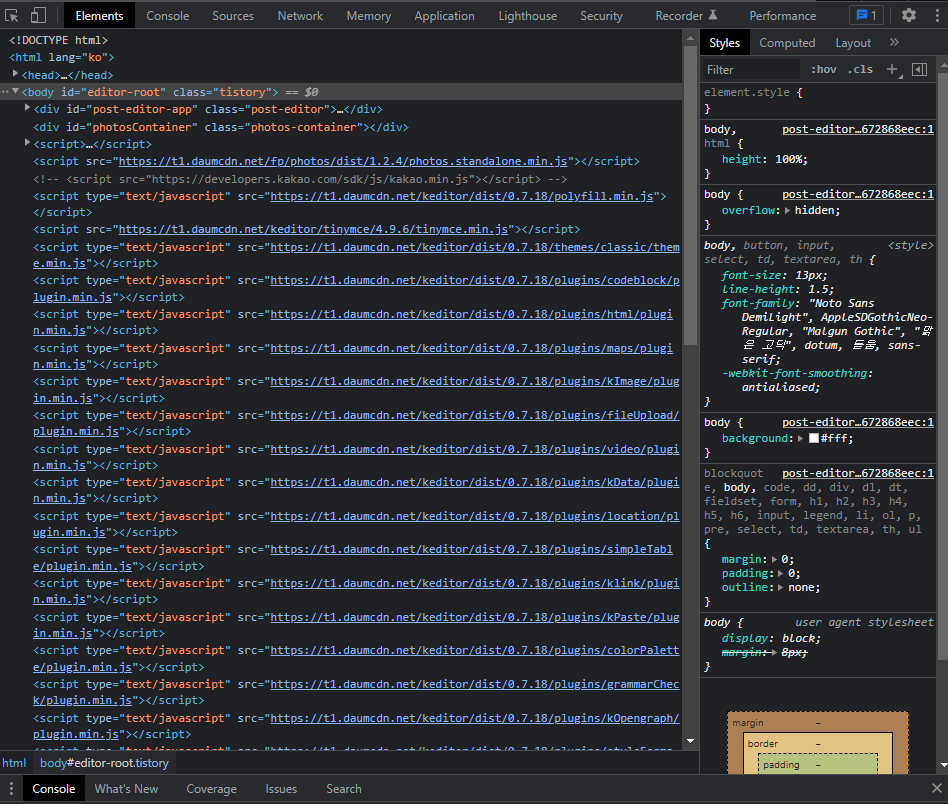This screenshot has height=804, width=948.
Task: Expand the background #fff shorthand
Action: pyautogui.click(x=800, y=438)
